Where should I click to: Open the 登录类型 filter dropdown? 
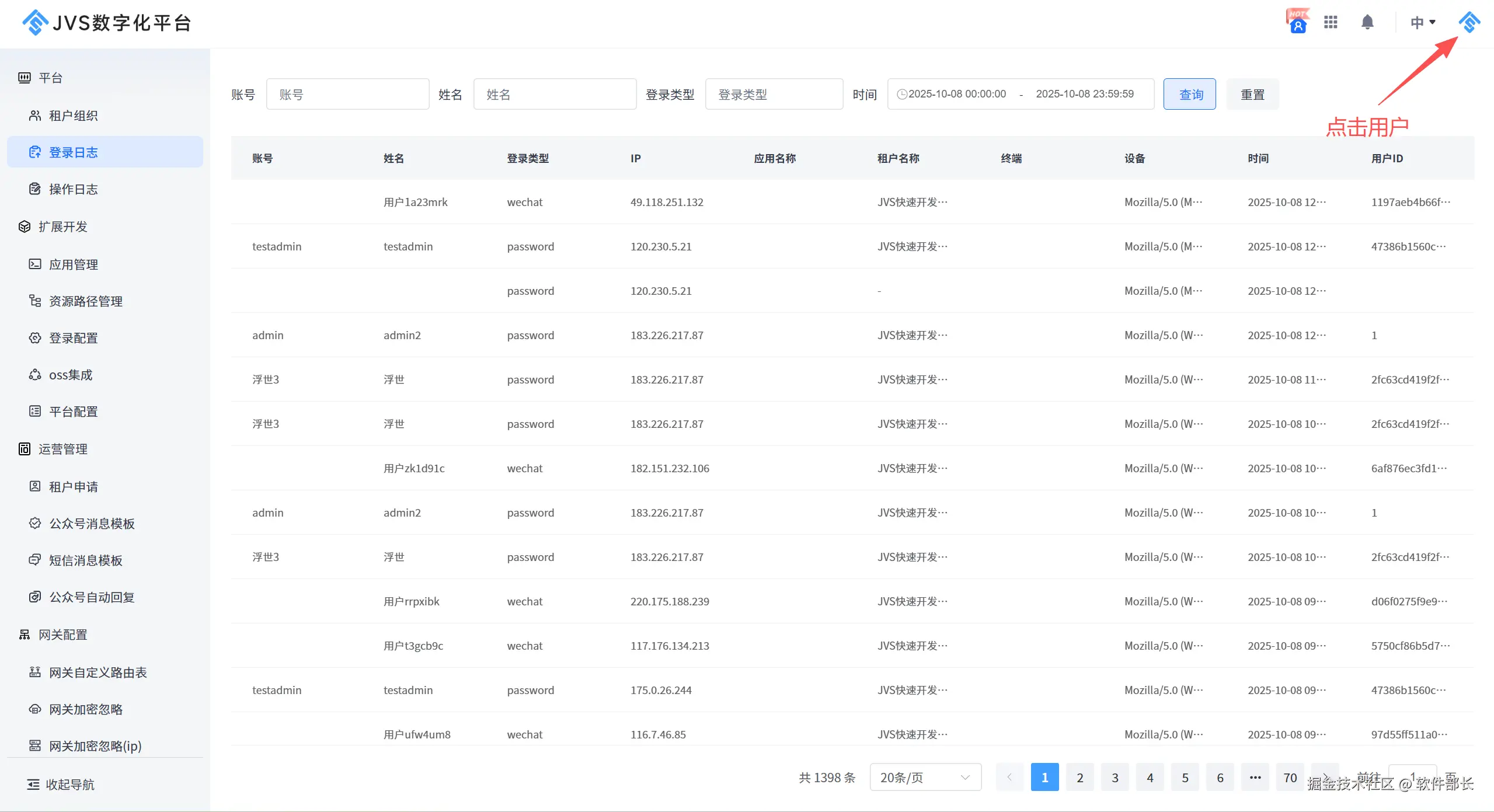point(774,94)
